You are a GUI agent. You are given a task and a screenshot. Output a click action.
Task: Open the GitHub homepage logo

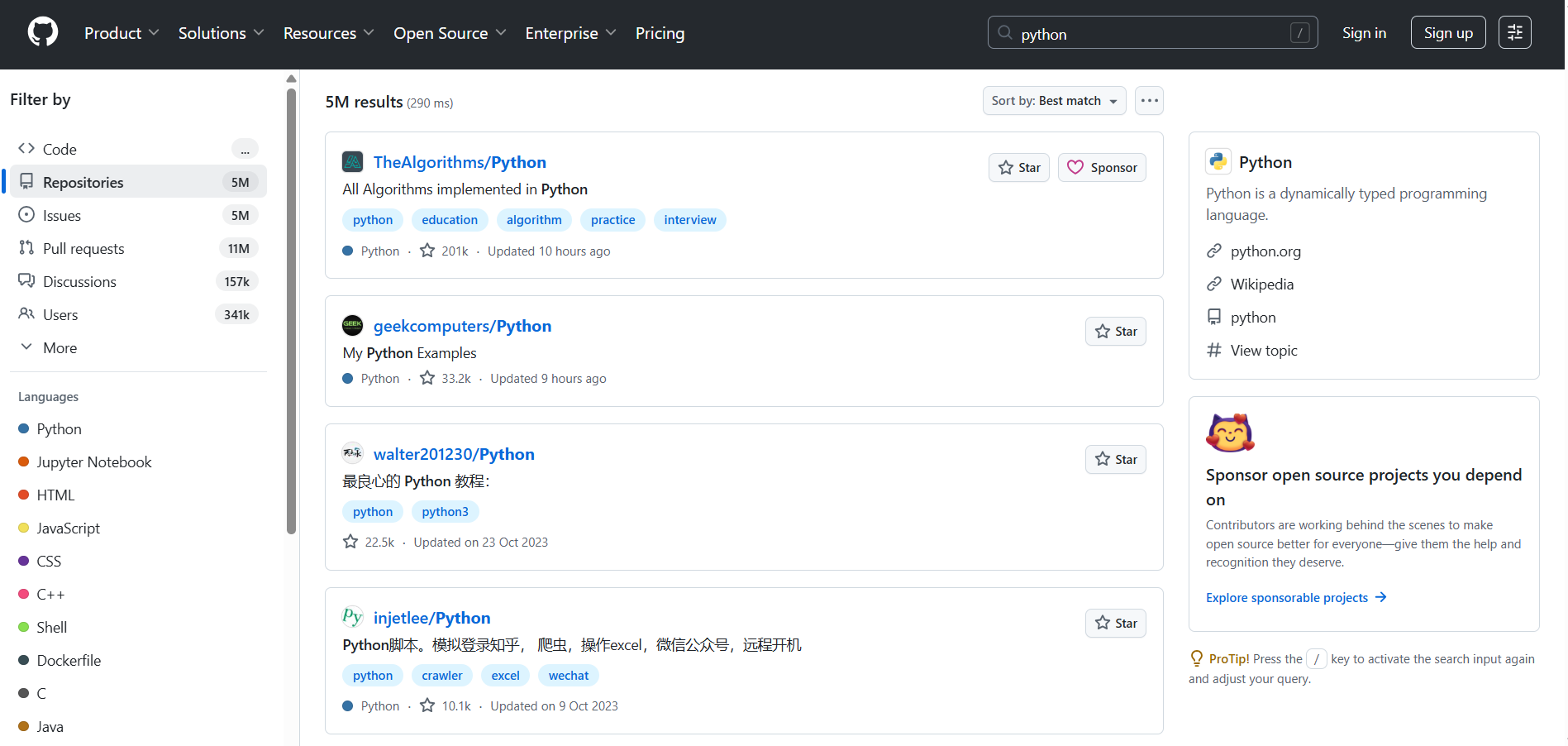(43, 33)
